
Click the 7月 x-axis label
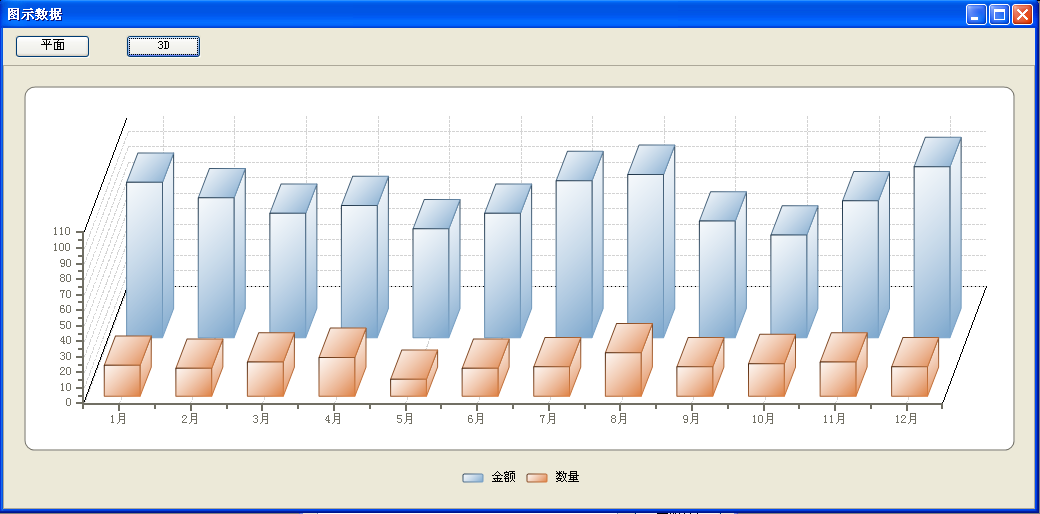click(x=548, y=419)
